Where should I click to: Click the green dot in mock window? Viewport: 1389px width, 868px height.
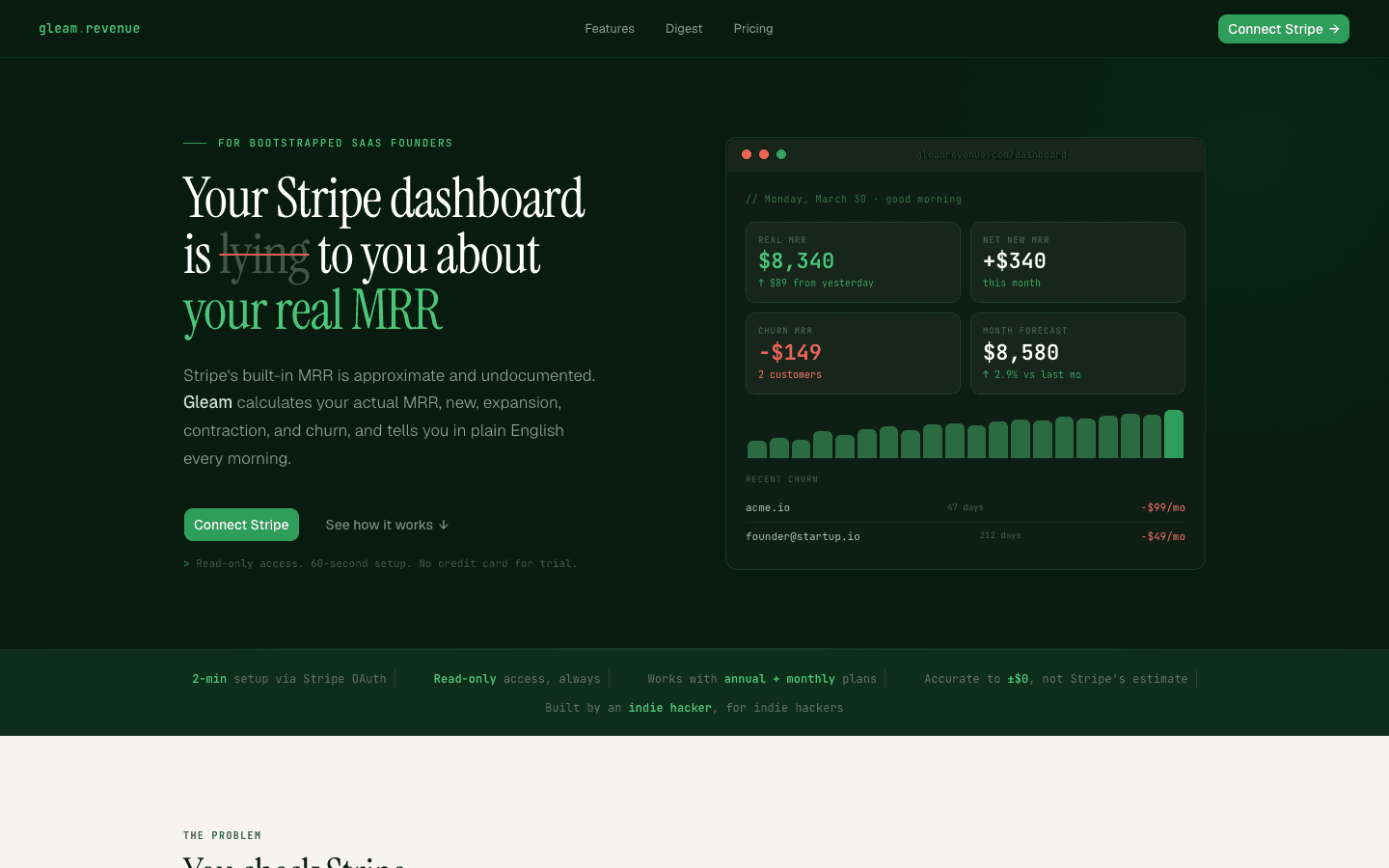point(781,154)
